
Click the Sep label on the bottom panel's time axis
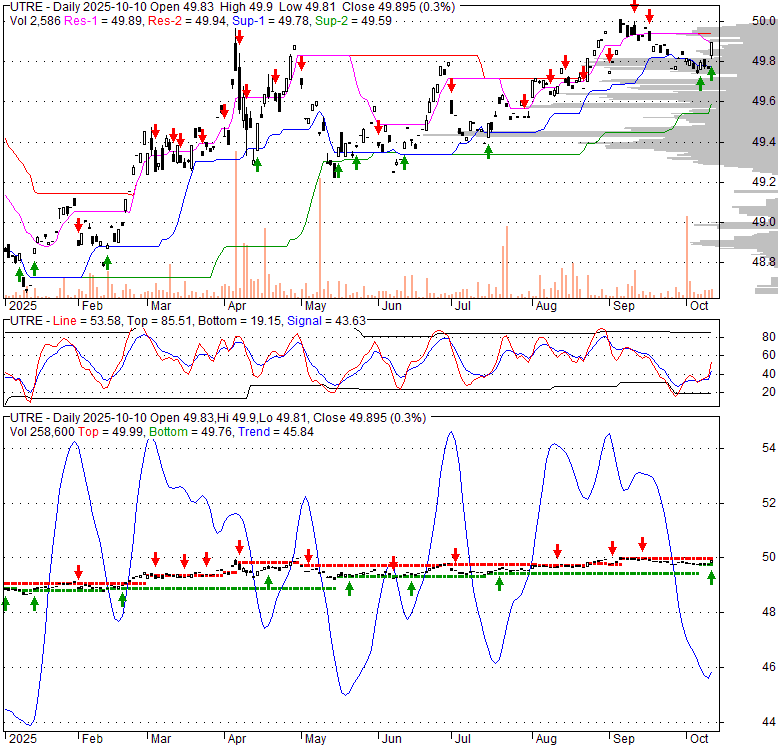623,738
